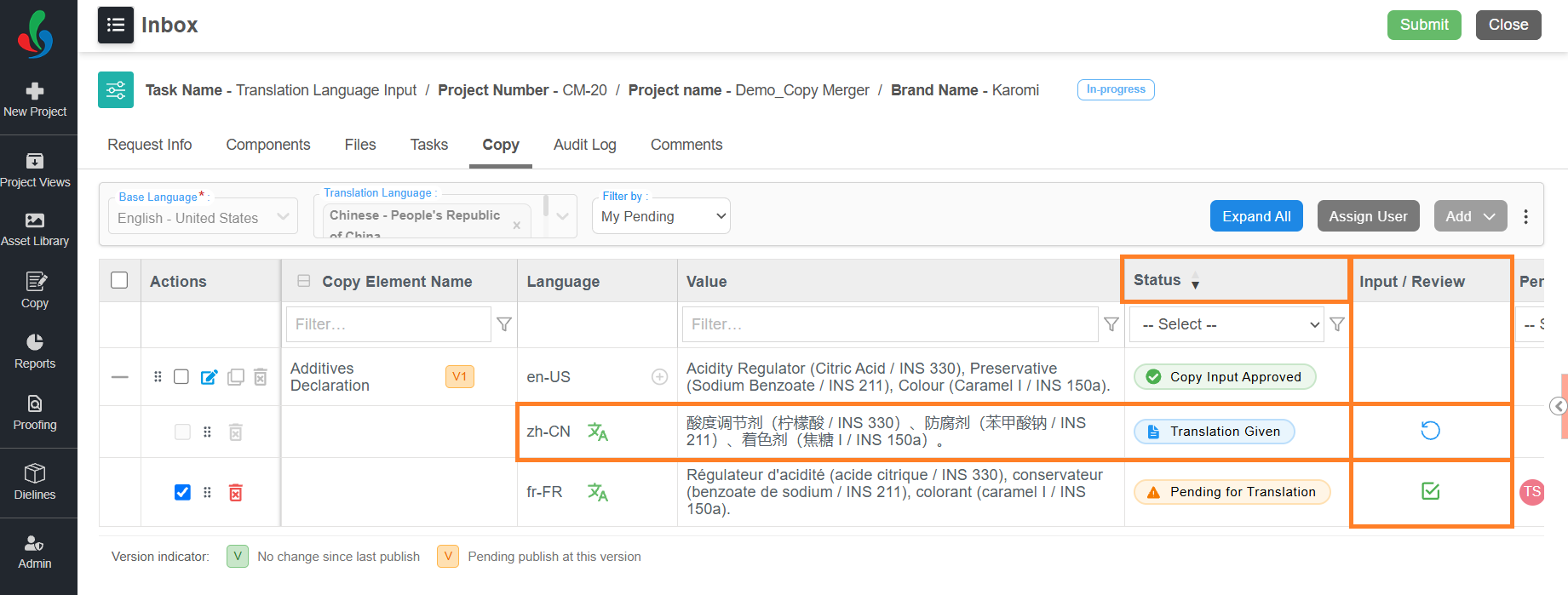Open the Filter by My Pending dropdown
Screen dimensions: 1568x595
point(661,216)
